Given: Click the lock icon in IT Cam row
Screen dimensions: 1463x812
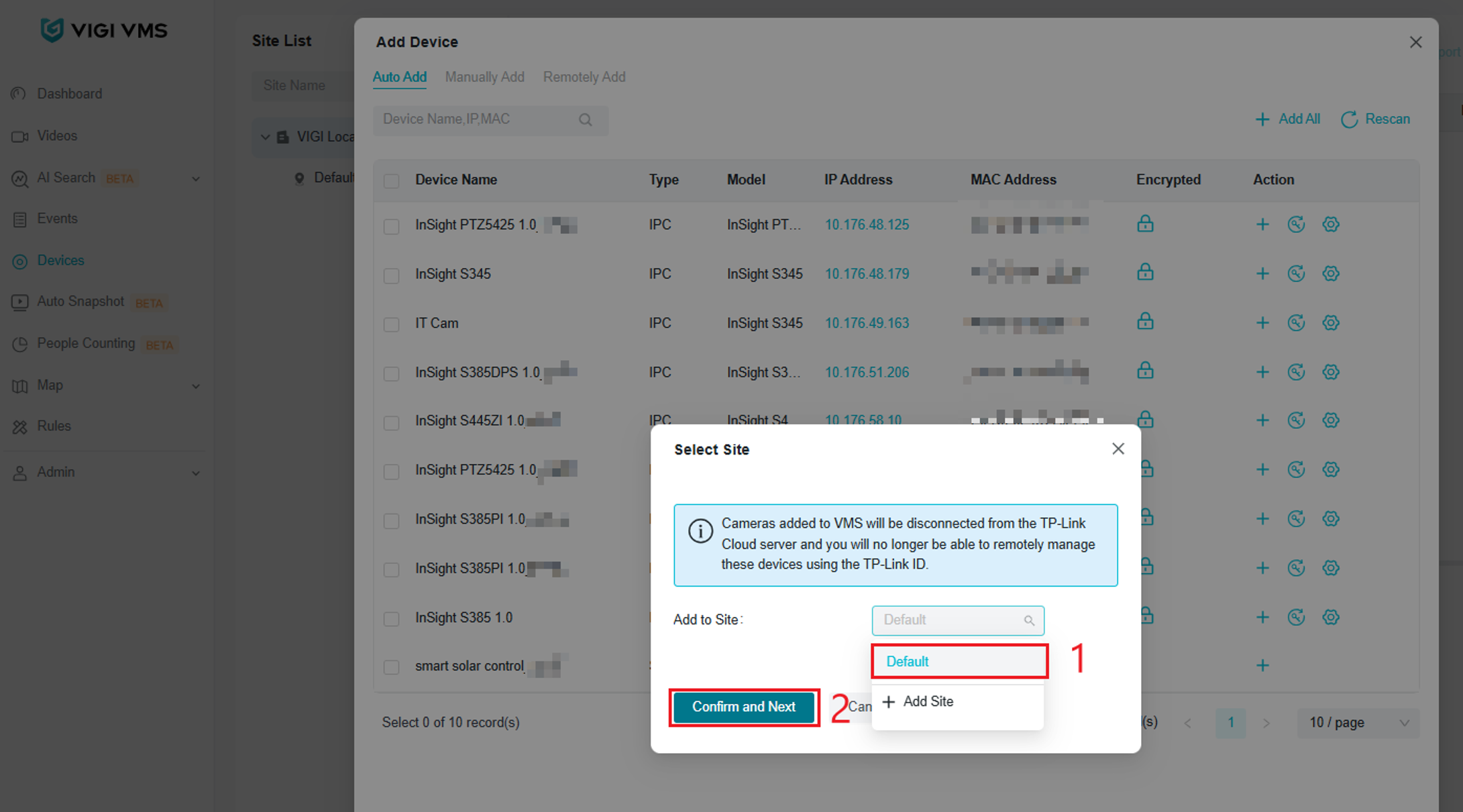Looking at the screenshot, I should pos(1145,321).
